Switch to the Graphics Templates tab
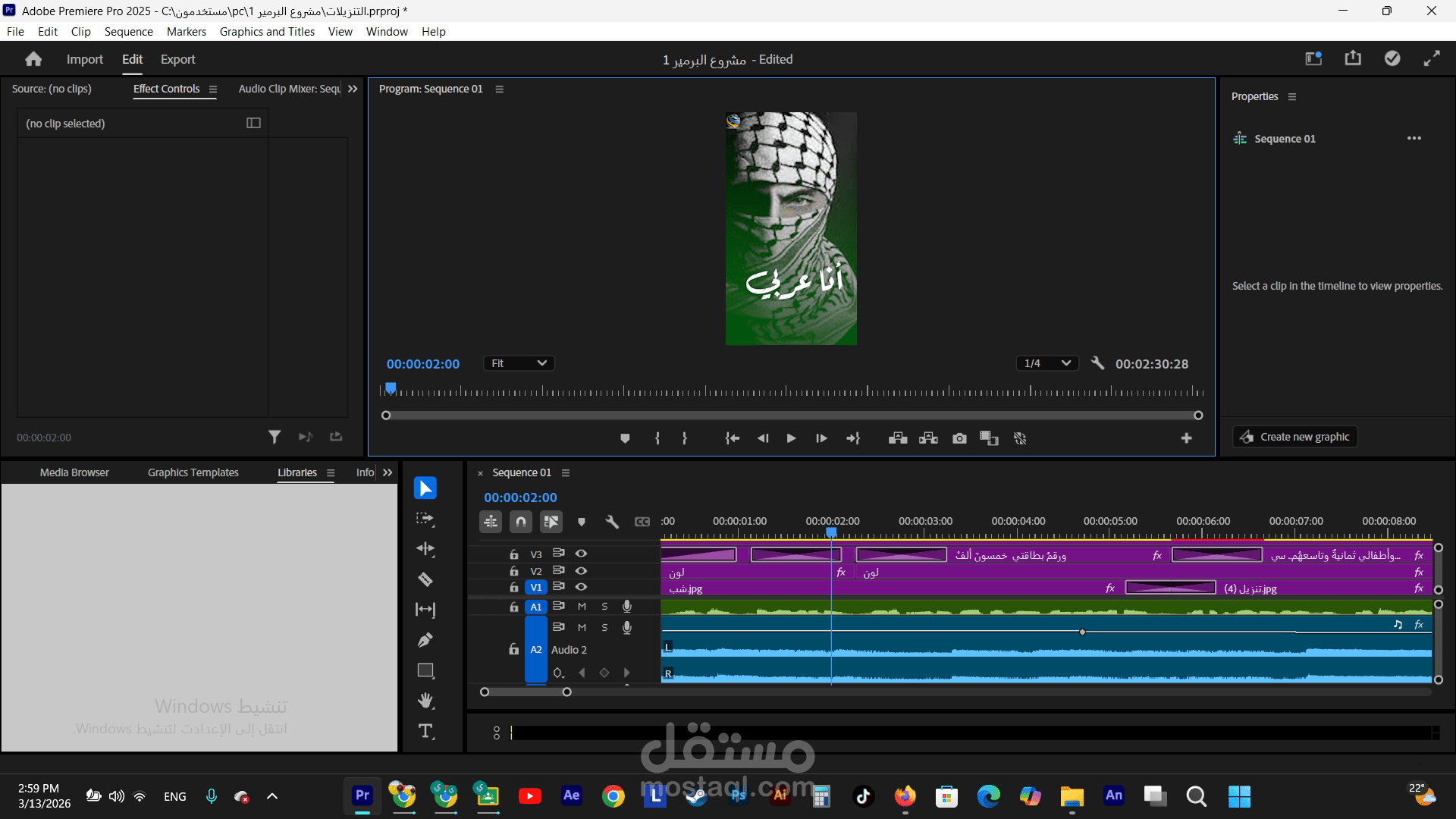The width and height of the screenshot is (1456, 819). 193,472
